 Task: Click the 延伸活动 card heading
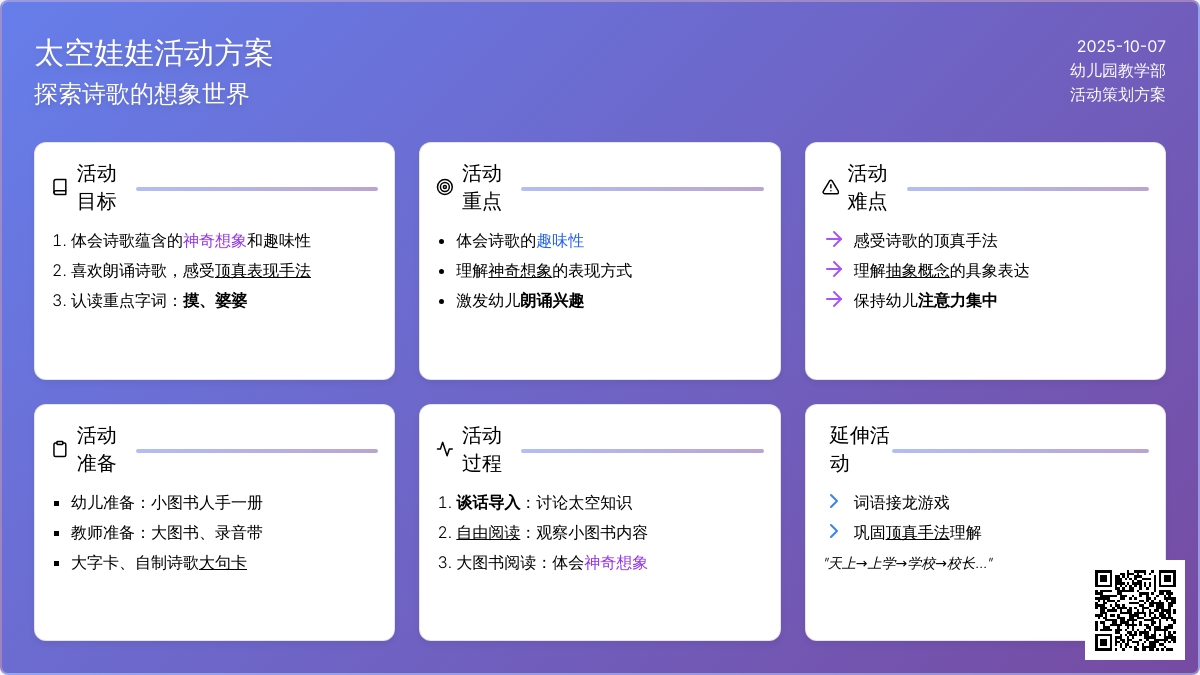pyautogui.click(x=859, y=449)
